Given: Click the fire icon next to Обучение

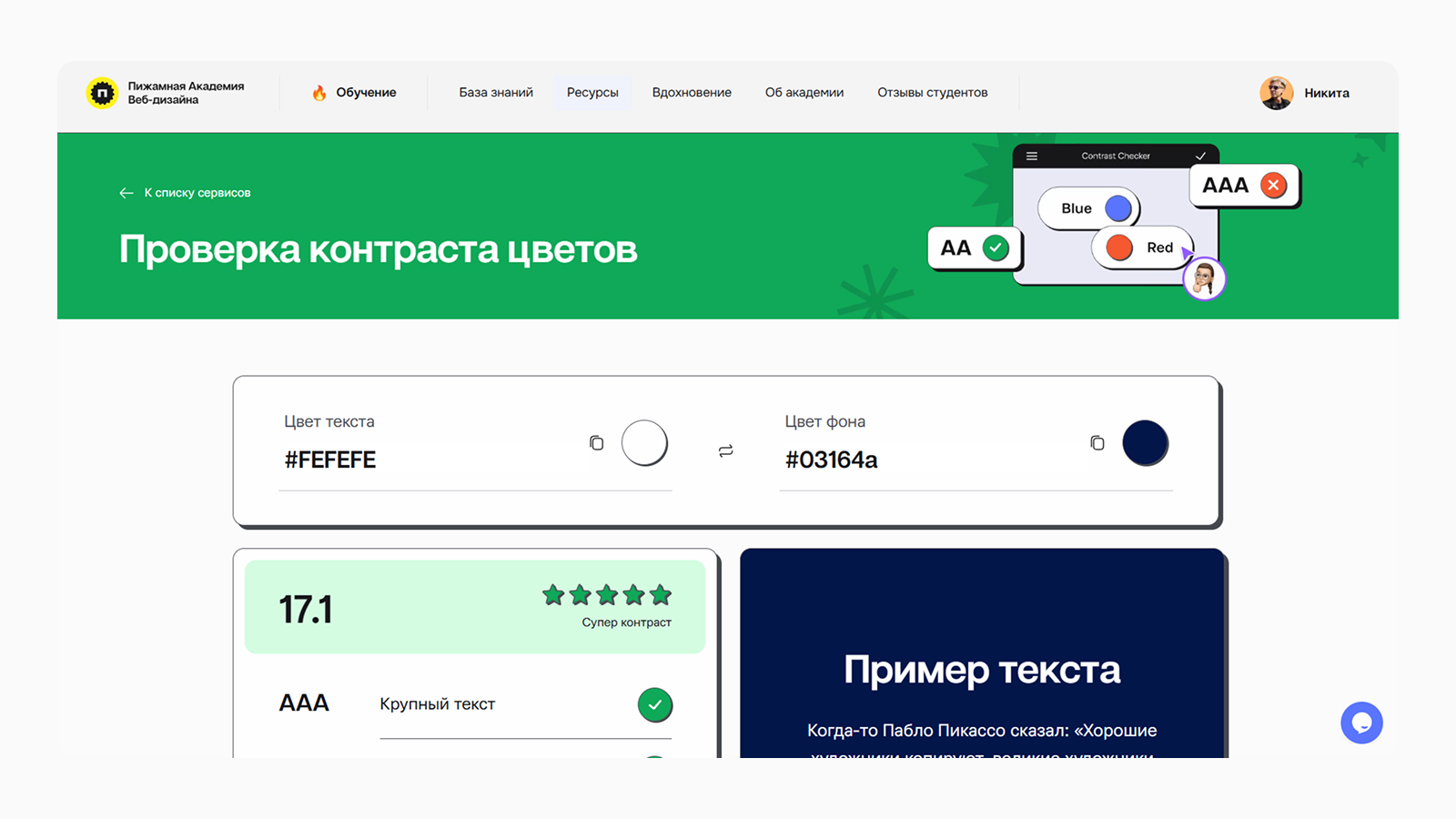Looking at the screenshot, I should 318,92.
